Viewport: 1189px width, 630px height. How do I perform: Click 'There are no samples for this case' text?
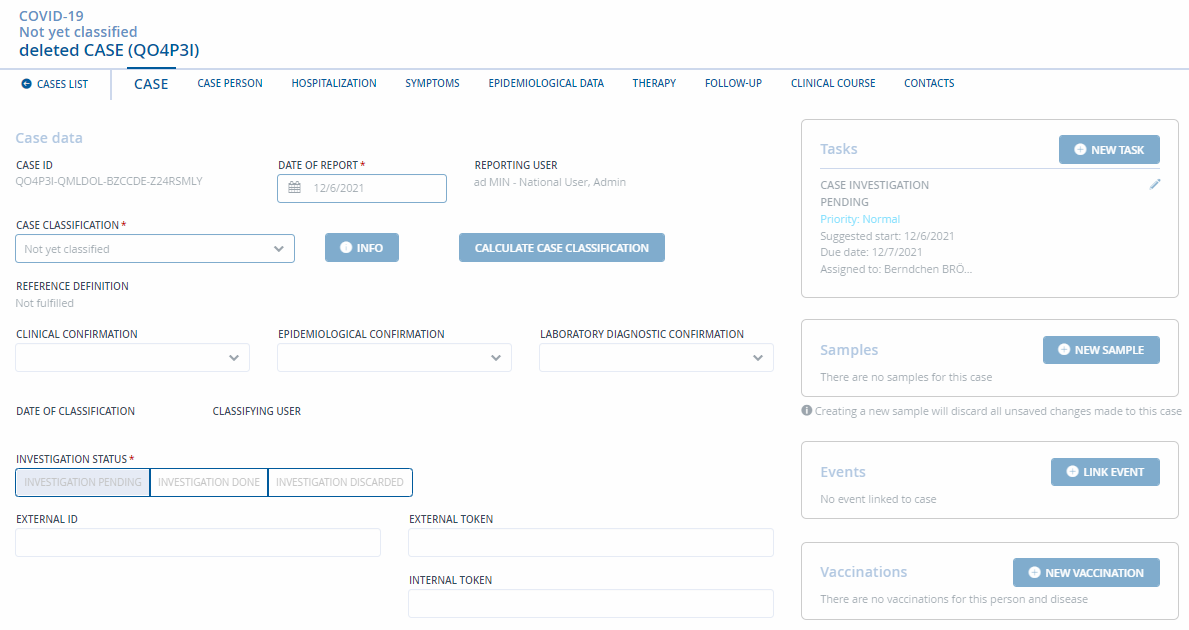click(x=905, y=378)
